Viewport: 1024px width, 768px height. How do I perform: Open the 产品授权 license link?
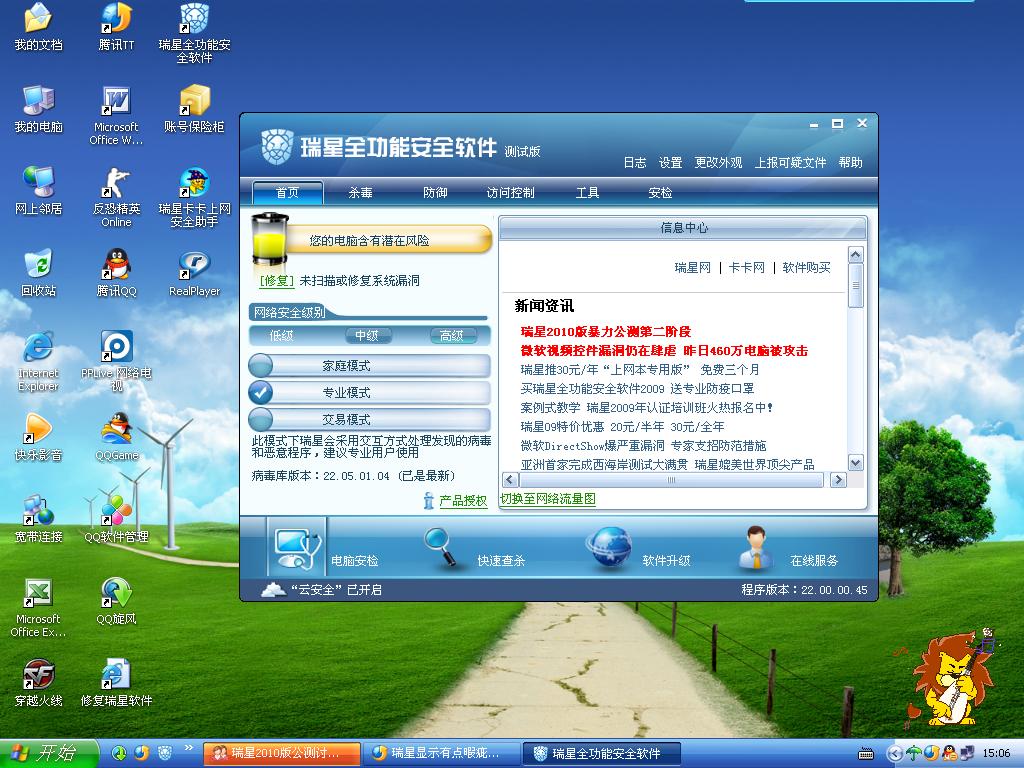(463, 501)
